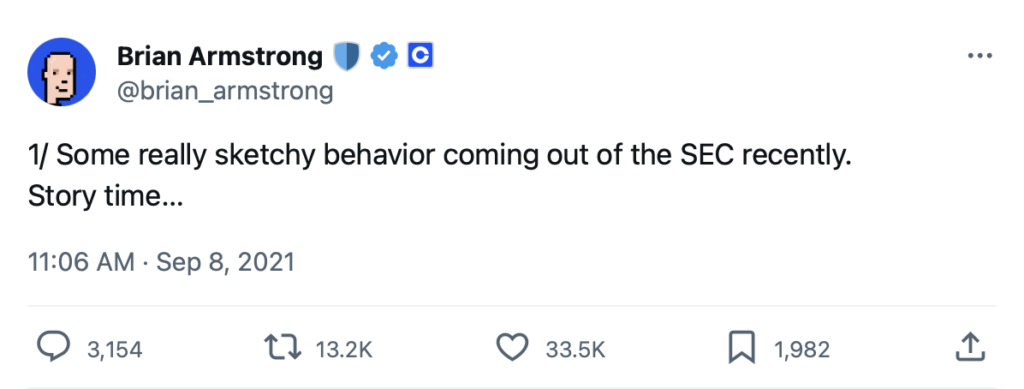This screenshot has height=389, width=1024.
Task: Open the Brian Armstrong display name link
Action: tap(220, 57)
